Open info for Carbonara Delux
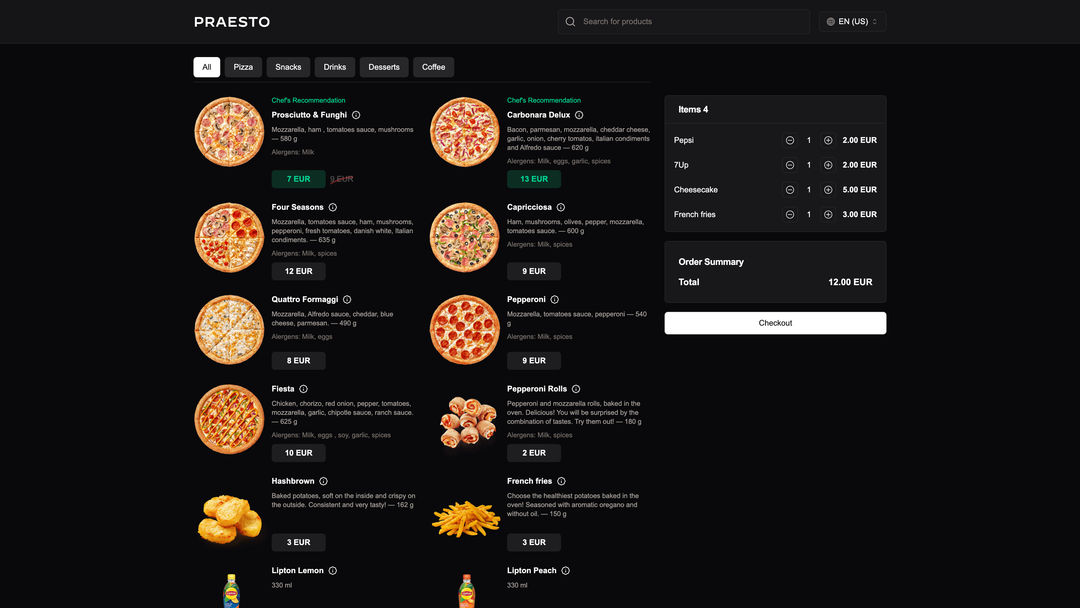 [x=579, y=115]
